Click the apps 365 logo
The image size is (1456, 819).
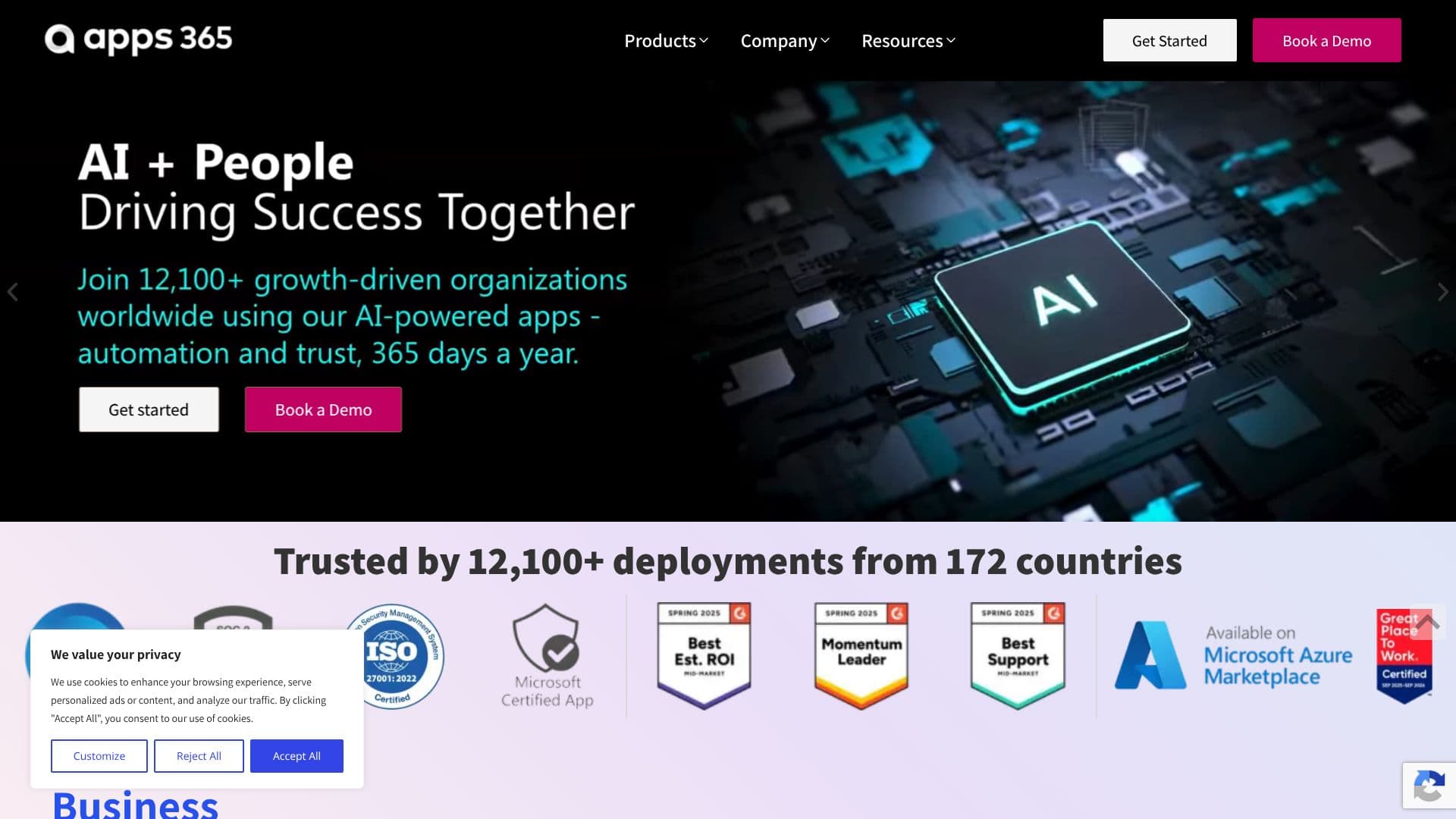(138, 39)
